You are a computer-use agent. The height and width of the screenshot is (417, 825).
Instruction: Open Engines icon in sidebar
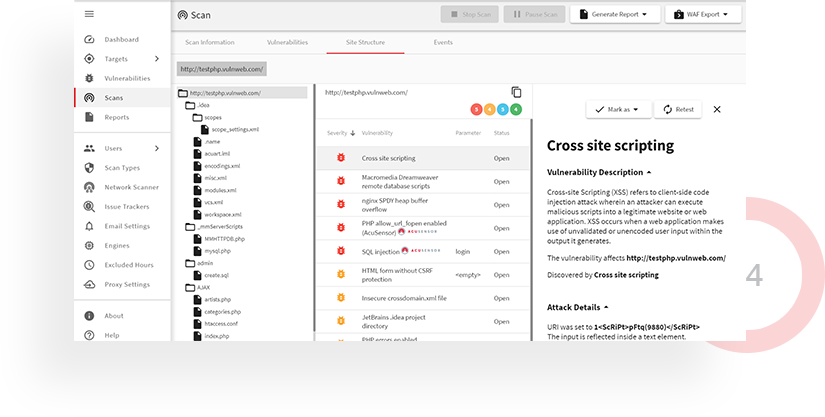point(89,246)
